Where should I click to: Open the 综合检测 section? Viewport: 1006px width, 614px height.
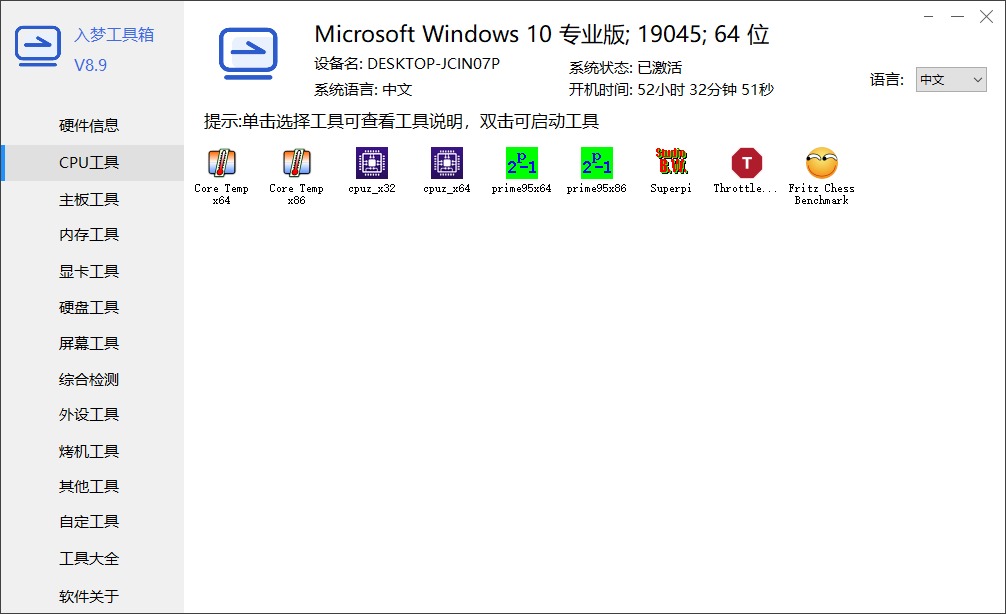pyautogui.click(x=89, y=379)
